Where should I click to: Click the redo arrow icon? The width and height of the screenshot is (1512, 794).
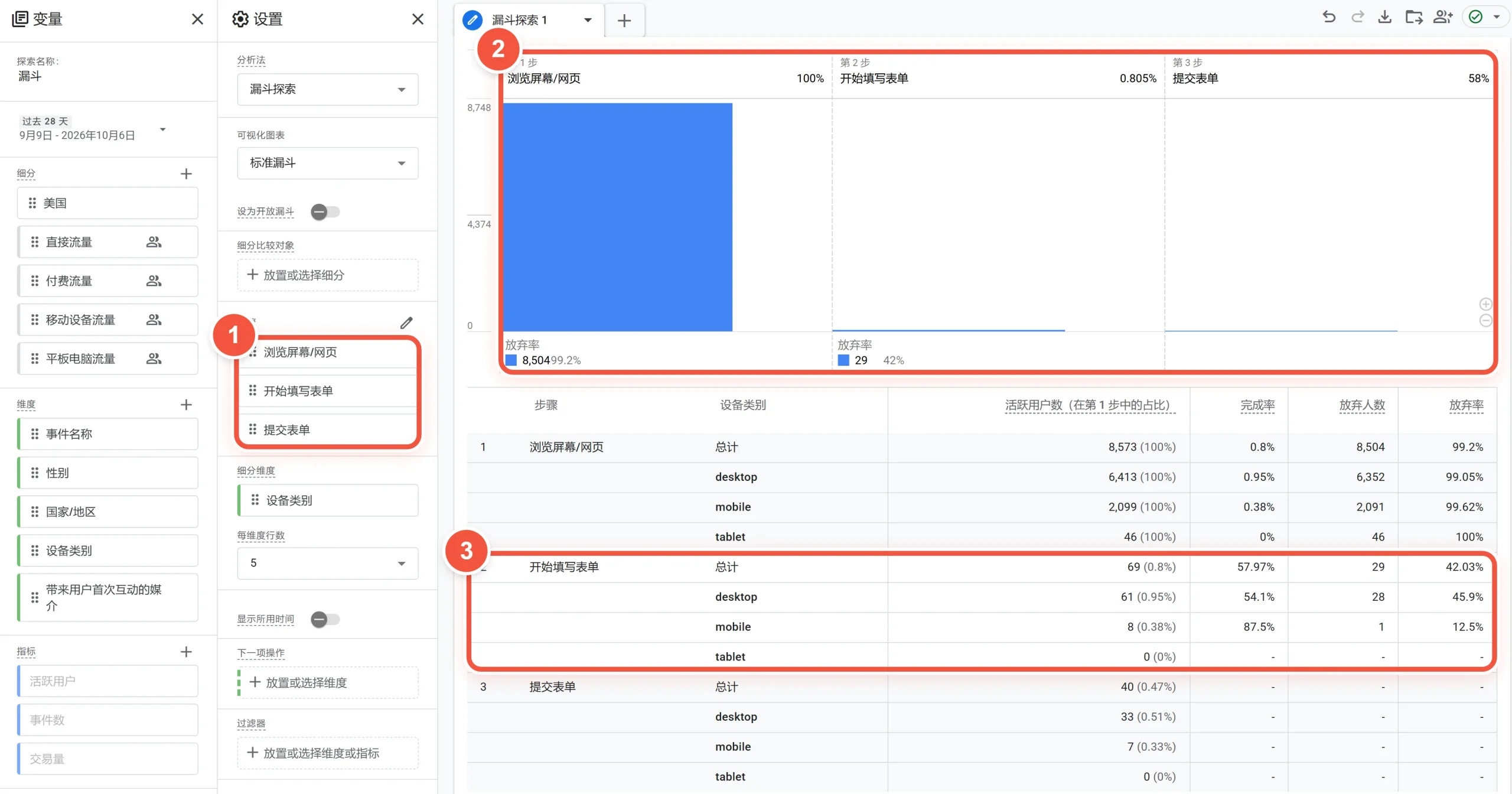[1357, 18]
